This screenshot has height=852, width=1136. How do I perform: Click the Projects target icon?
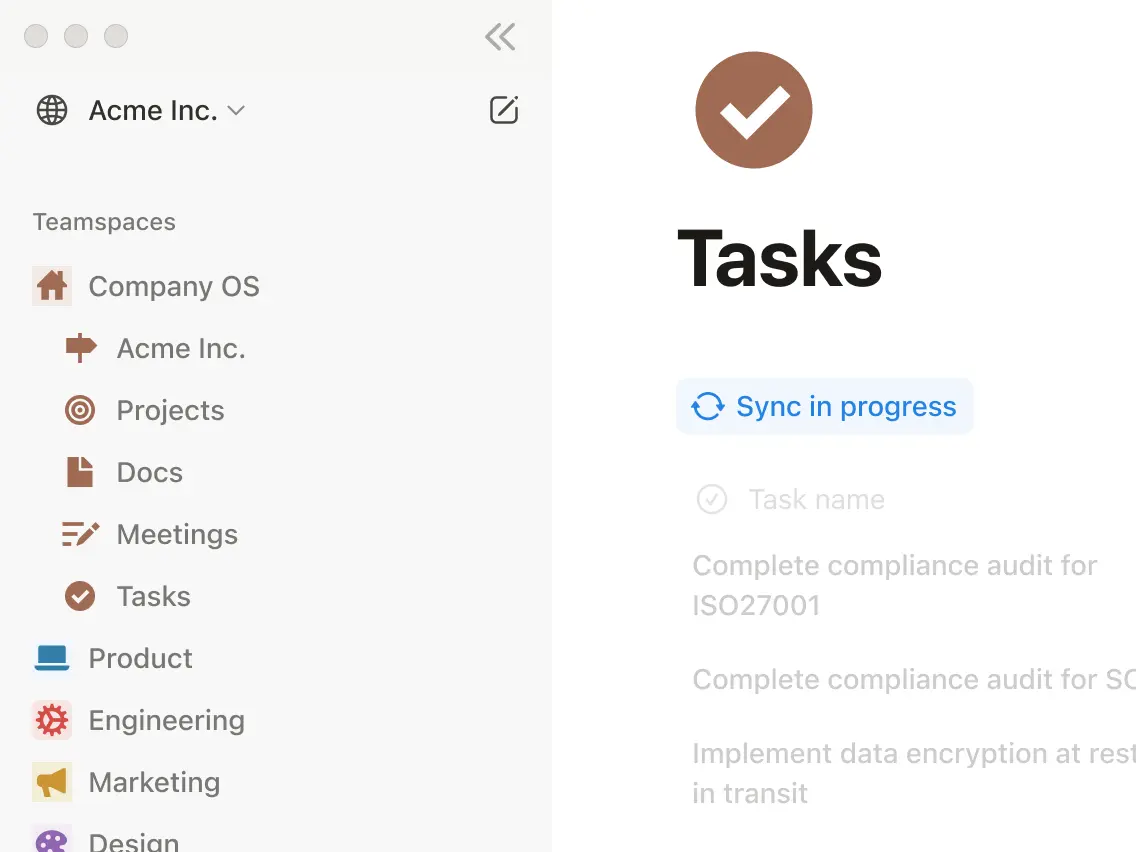coord(79,410)
